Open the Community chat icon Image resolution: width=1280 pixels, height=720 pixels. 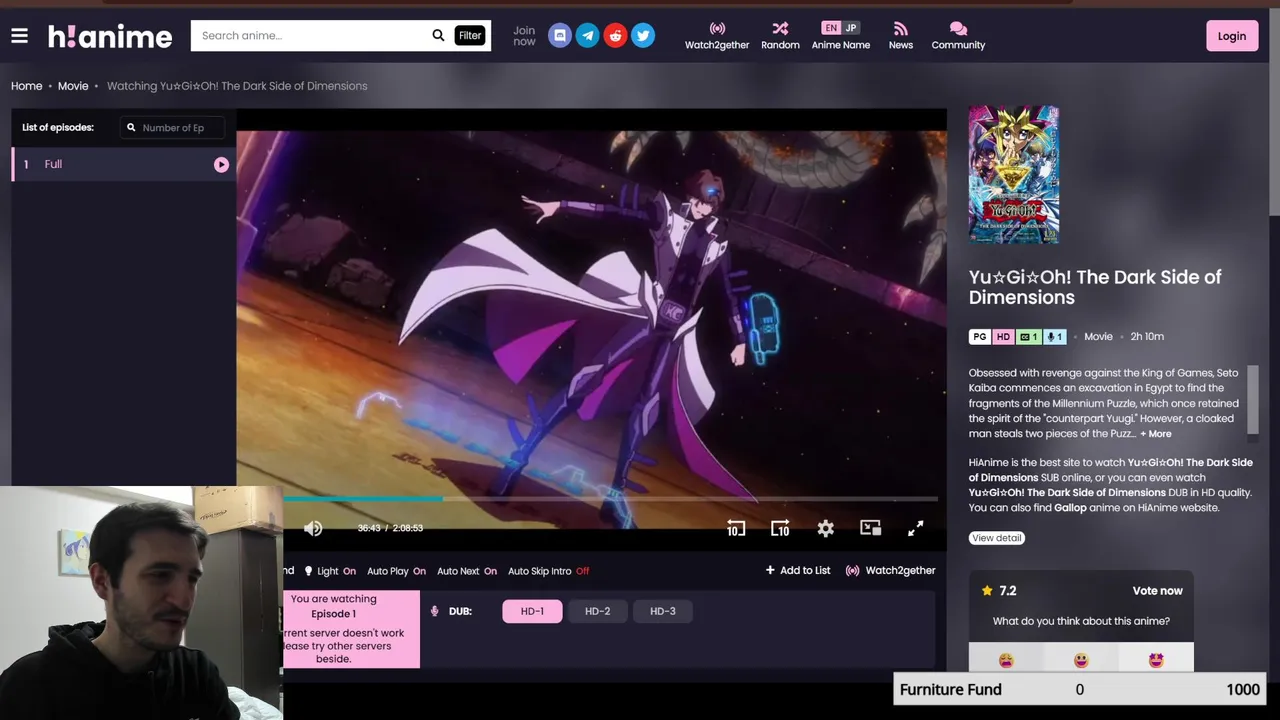tap(958, 36)
